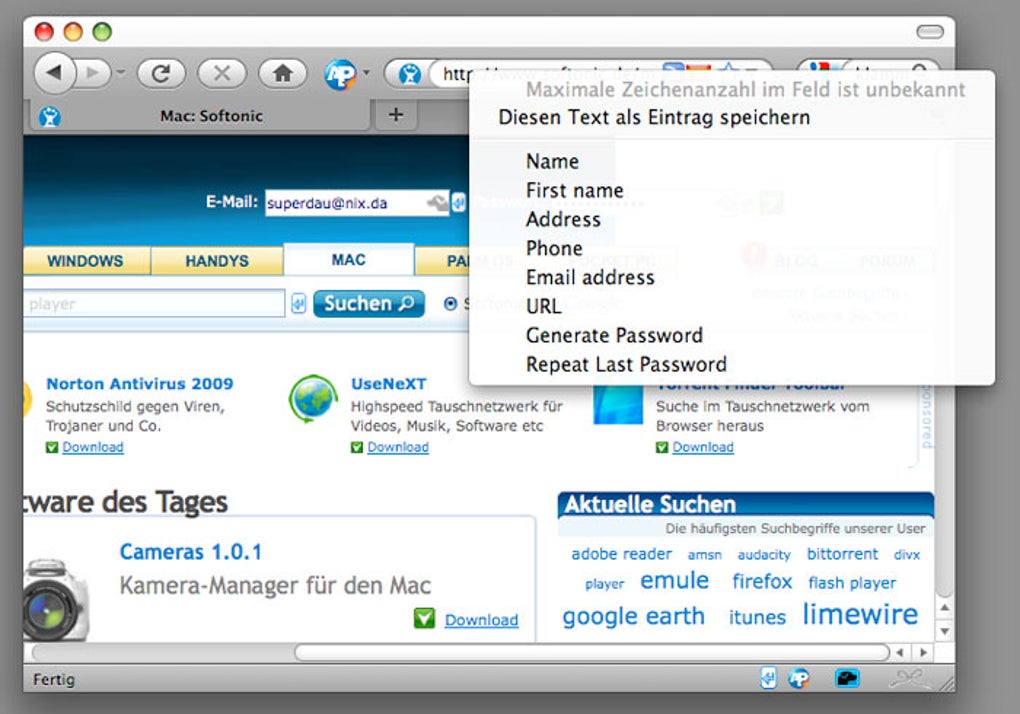Click emule search tag

pos(675,580)
